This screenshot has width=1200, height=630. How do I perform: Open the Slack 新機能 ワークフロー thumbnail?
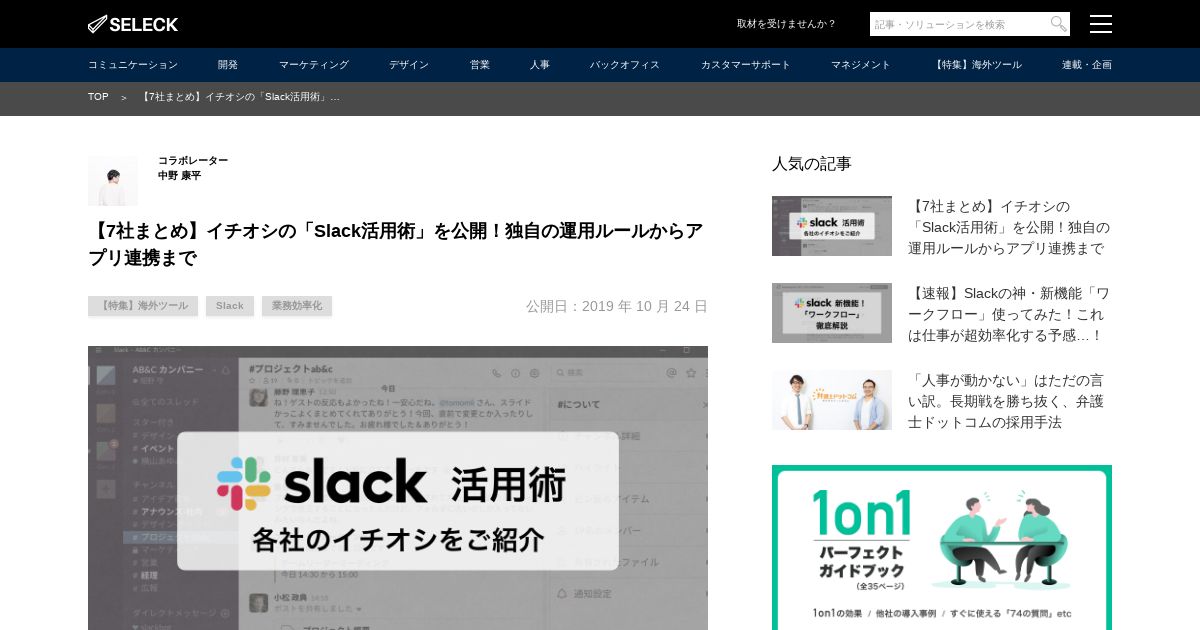point(832,313)
